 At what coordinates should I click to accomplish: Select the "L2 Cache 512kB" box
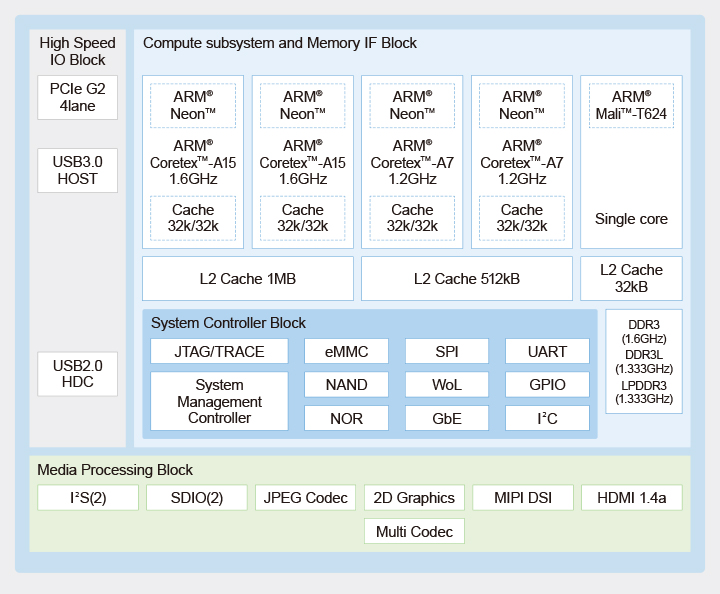pos(467,279)
